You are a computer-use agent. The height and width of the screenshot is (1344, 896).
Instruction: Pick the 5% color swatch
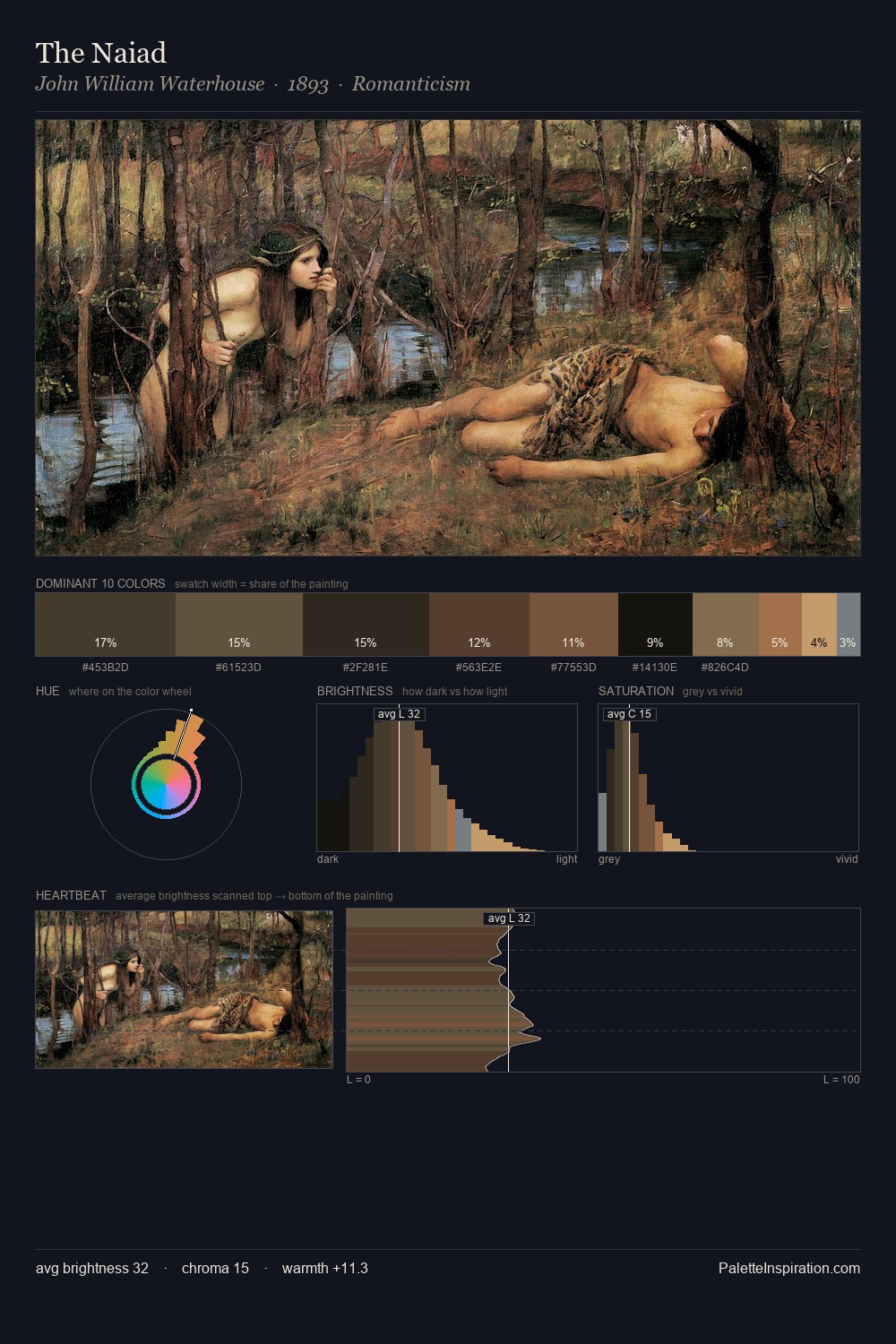click(780, 625)
